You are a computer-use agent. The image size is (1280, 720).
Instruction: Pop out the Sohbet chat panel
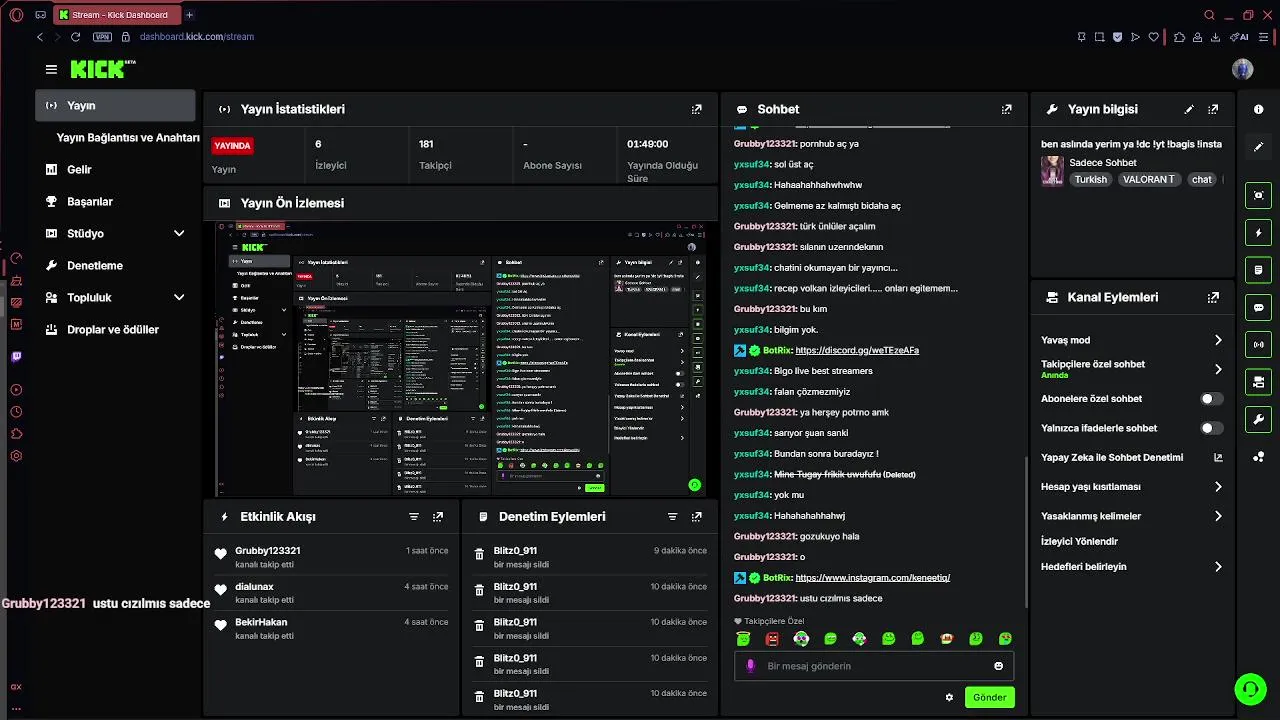(x=1007, y=109)
